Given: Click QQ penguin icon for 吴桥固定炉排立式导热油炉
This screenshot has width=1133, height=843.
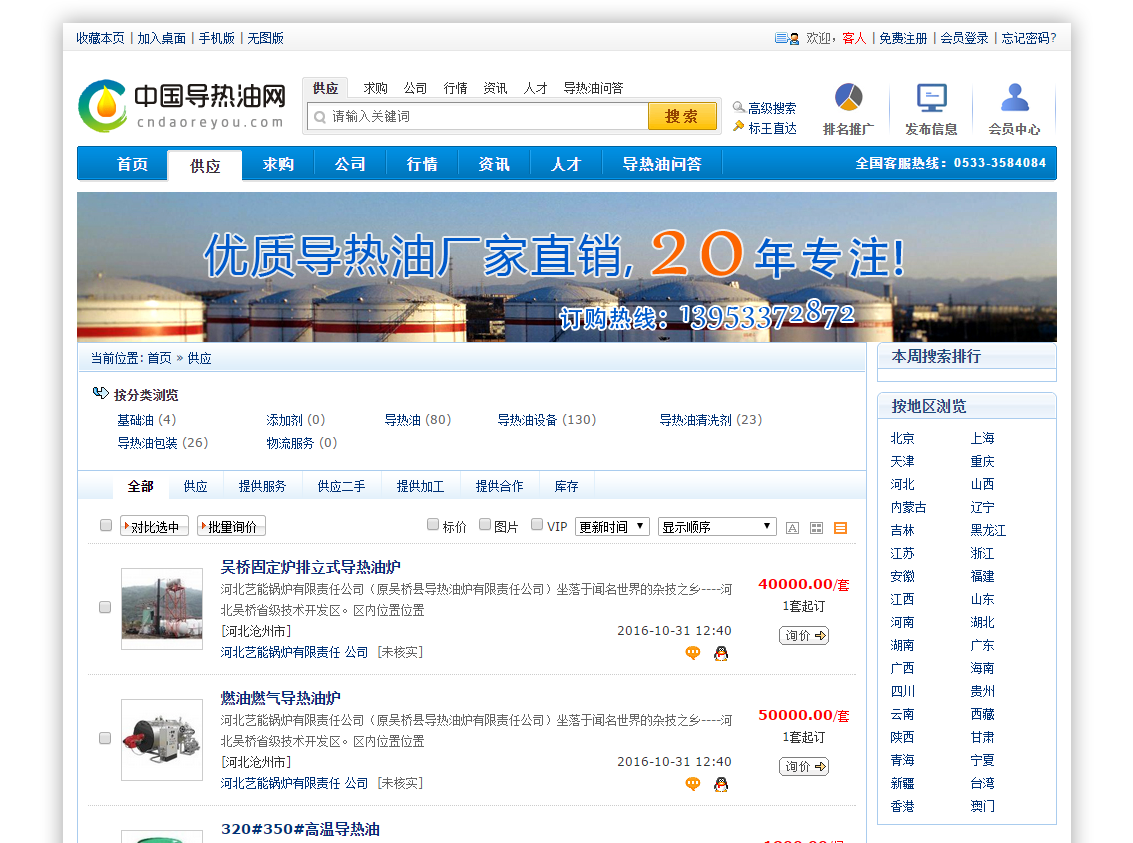Looking at the screenshot, I should 720,653.
